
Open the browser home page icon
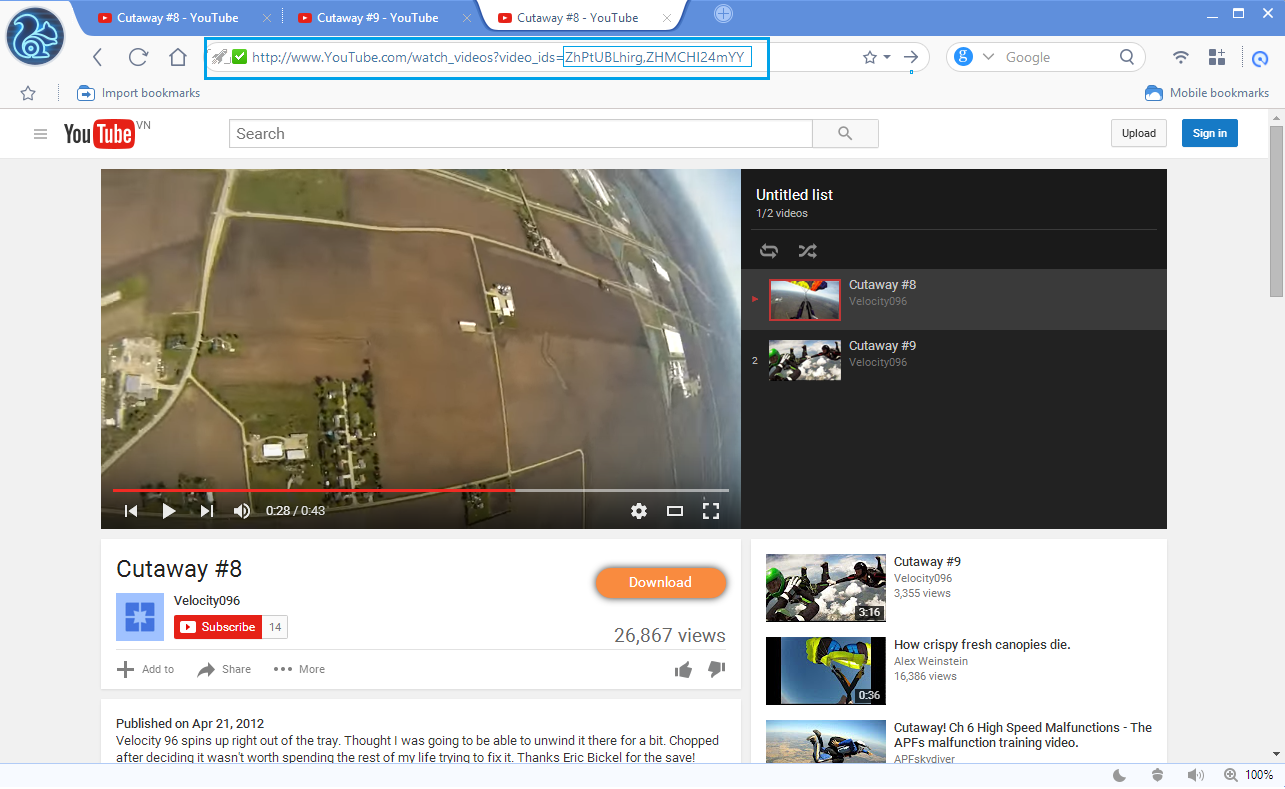(178, 57)
